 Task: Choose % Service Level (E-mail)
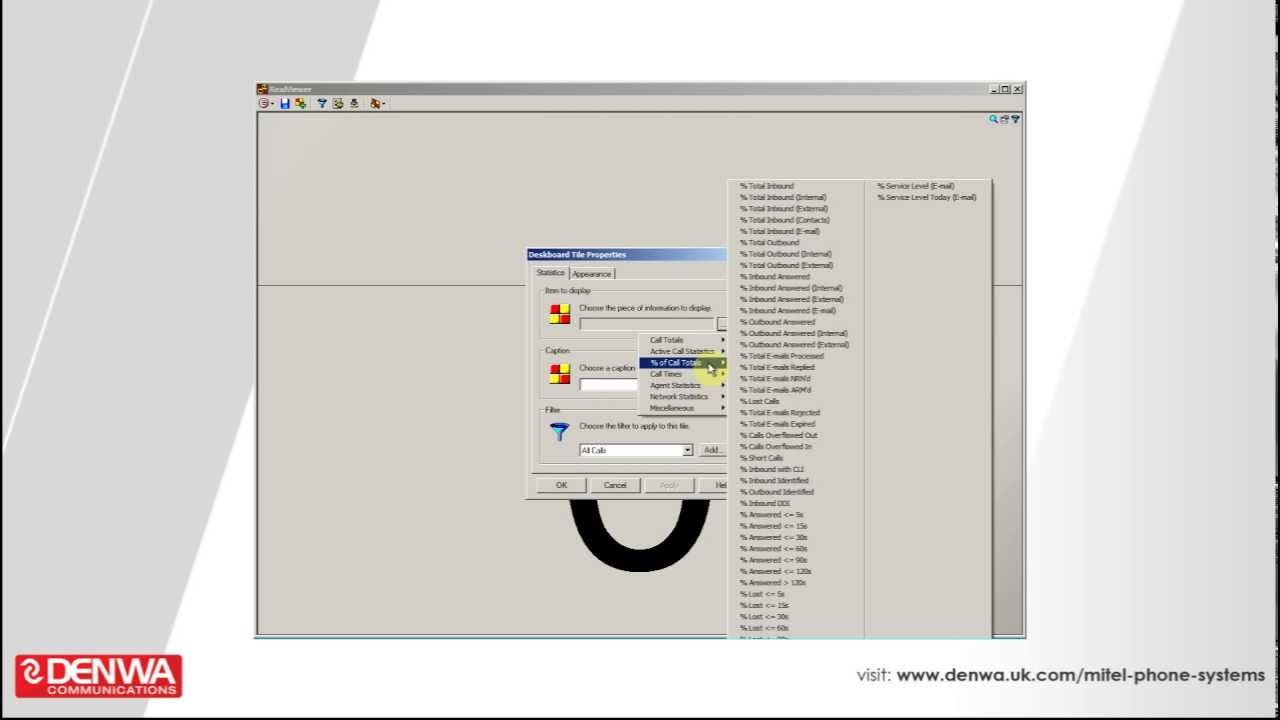pos(916,186)
